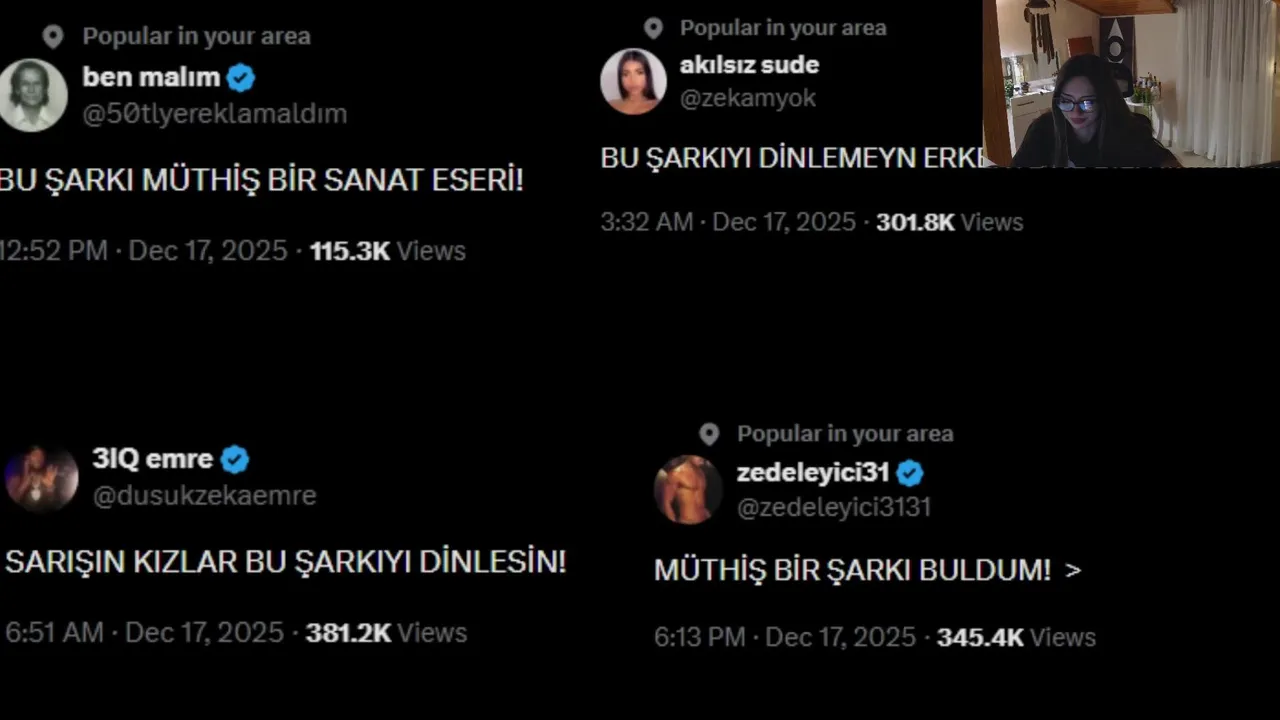The image size is (1280, 720).
Task: Click 3IQ emre's profile avatar
Action: 41,478
